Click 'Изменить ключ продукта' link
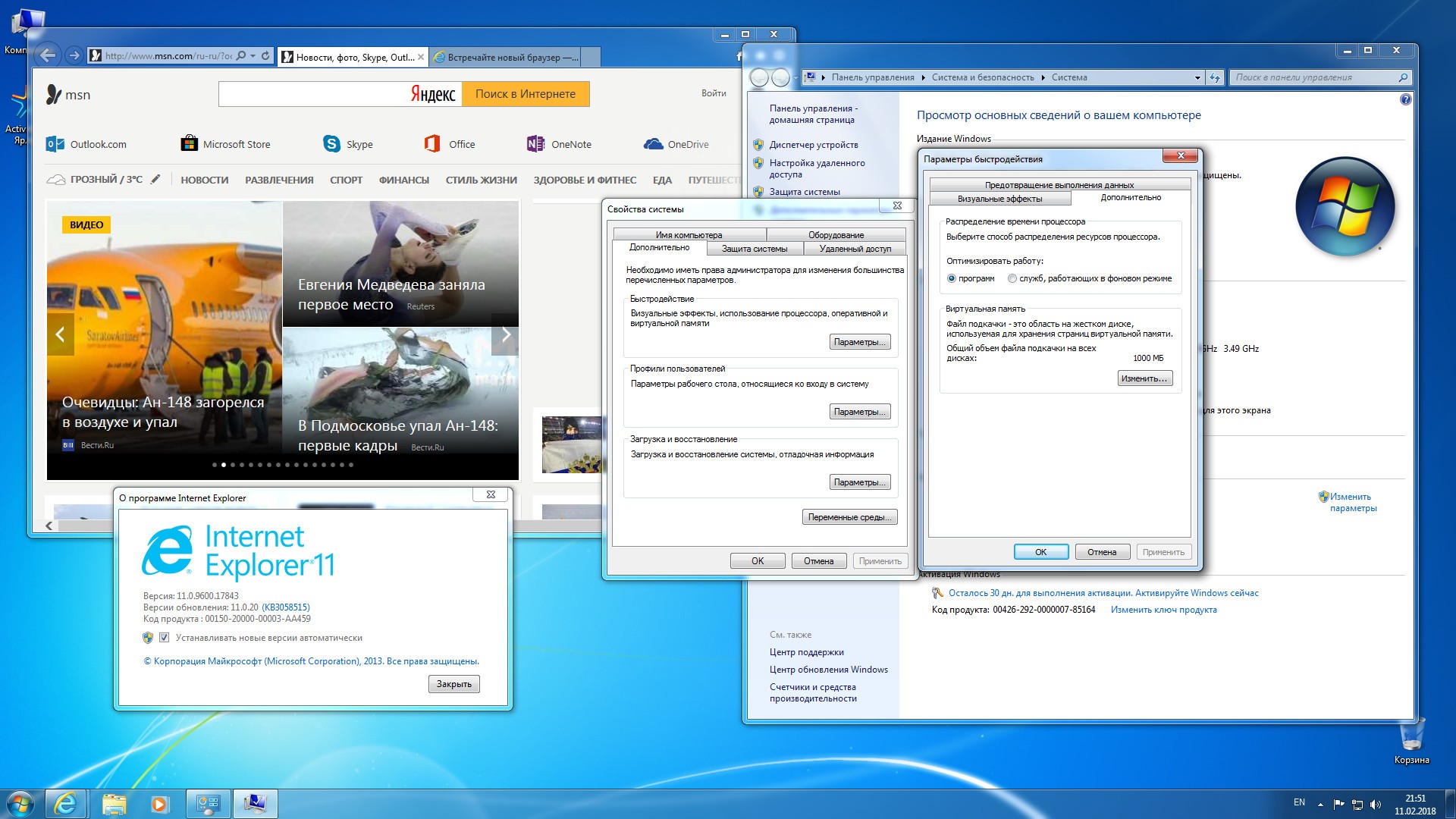The width and height of the screenshot is (1456, 819). 1163,610
